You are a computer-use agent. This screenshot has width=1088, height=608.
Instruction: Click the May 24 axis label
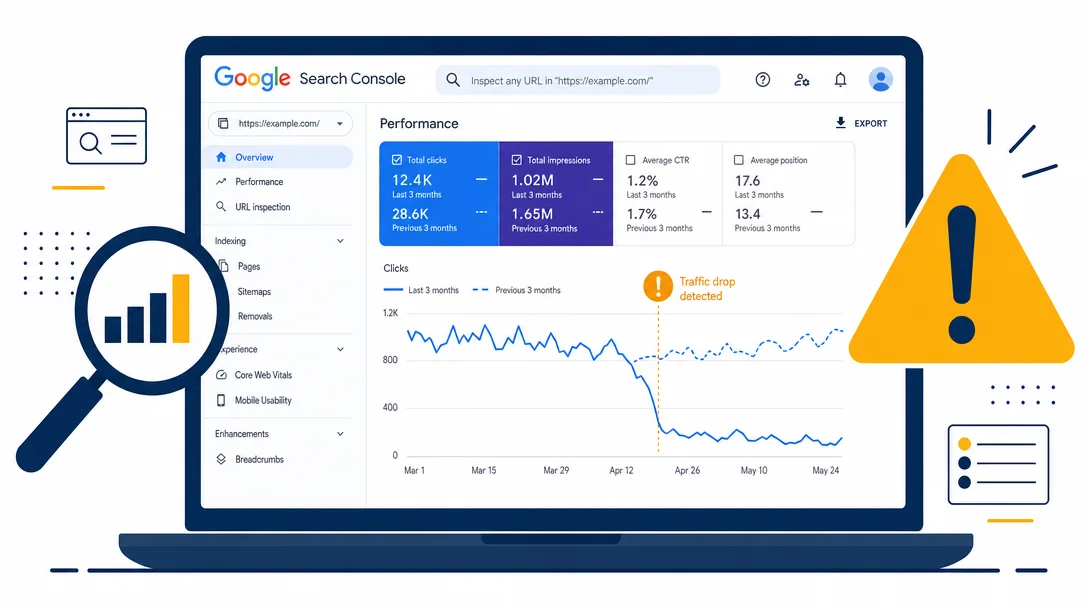pyautogui.click(x=826, y=470)
